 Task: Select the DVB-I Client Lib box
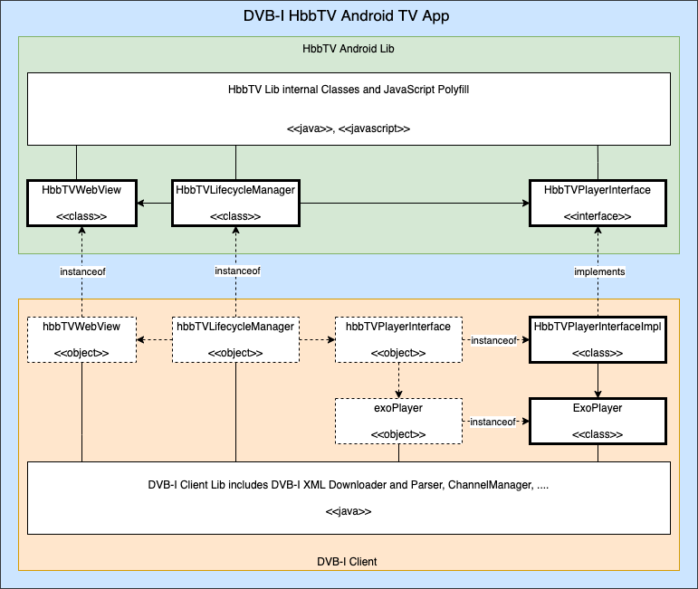click(348, 497)
